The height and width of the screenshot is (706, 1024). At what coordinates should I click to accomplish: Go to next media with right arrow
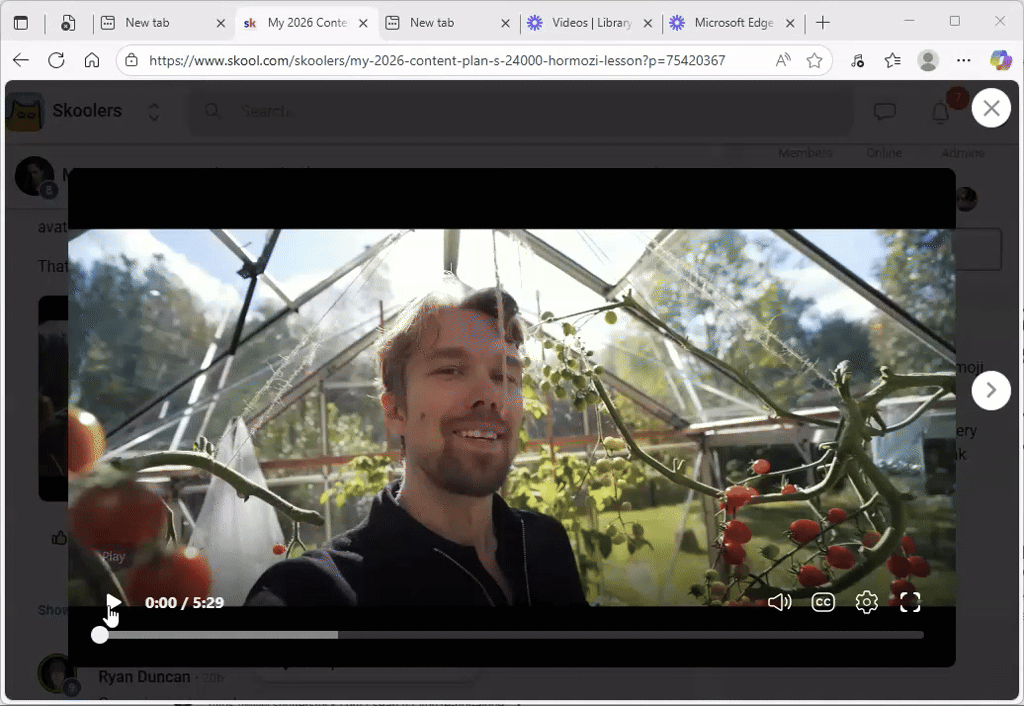[991, 391]
